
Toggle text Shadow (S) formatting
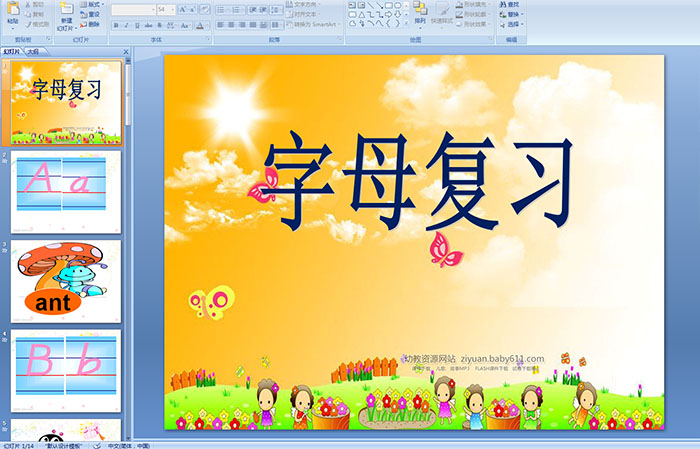pos(159,25)
